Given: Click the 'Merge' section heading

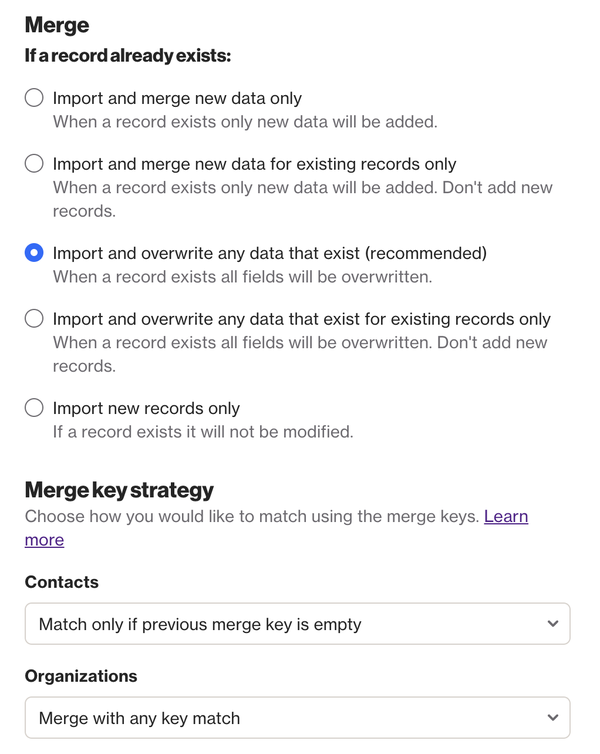Looking at the screenshot, I should click(x=57, y=25).
